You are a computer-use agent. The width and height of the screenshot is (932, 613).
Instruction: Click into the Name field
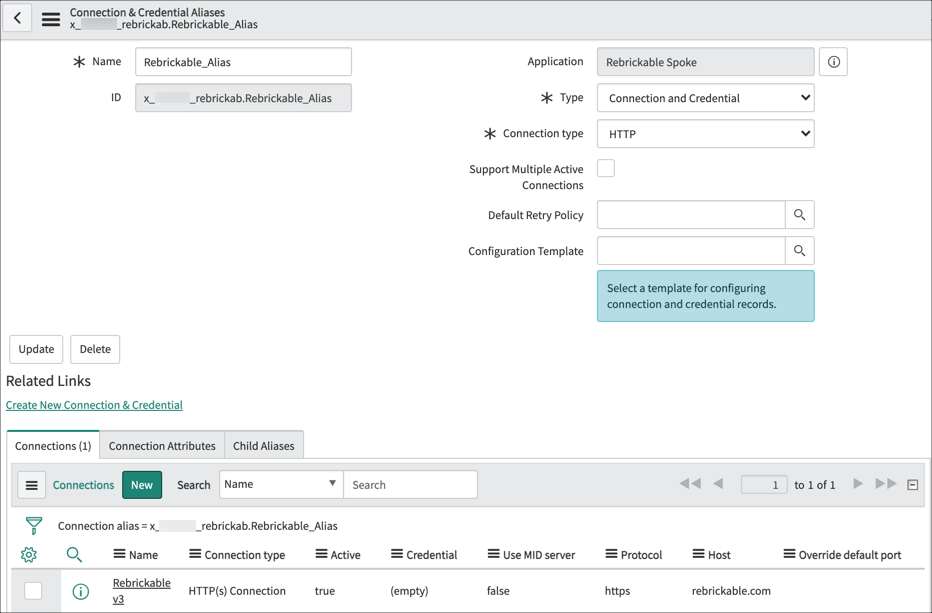point(243,62)
